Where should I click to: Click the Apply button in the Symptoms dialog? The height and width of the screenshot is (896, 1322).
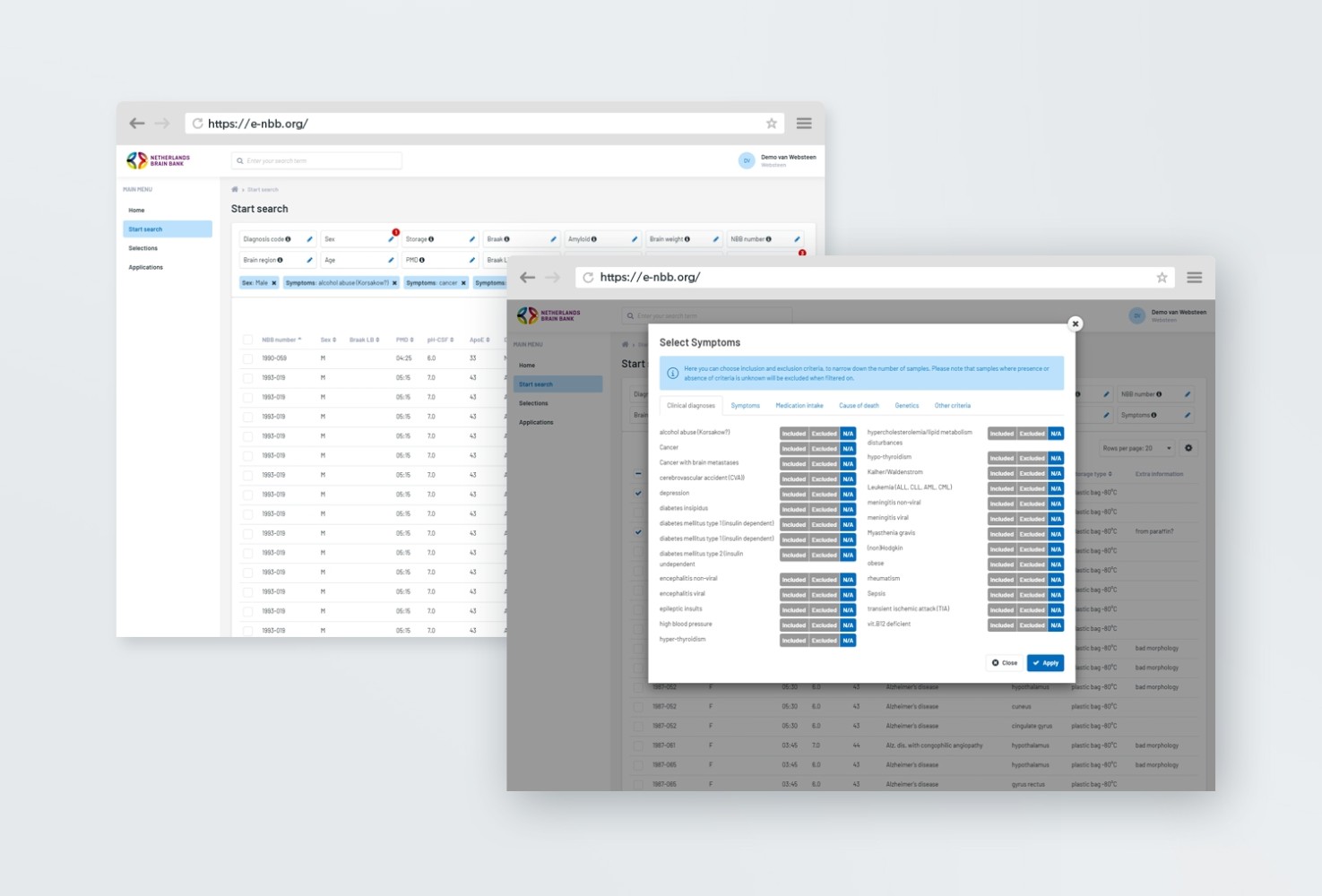[x=1045, y=663]
